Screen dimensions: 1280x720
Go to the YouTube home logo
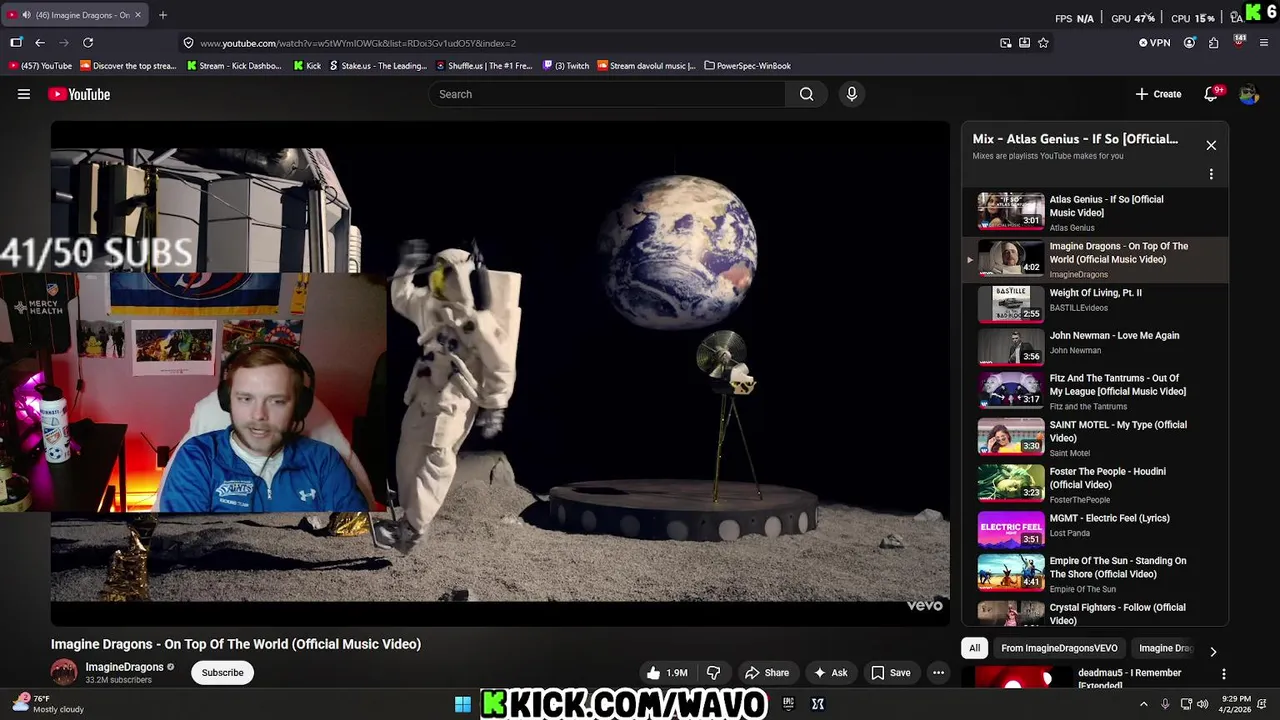click(79, 94)
